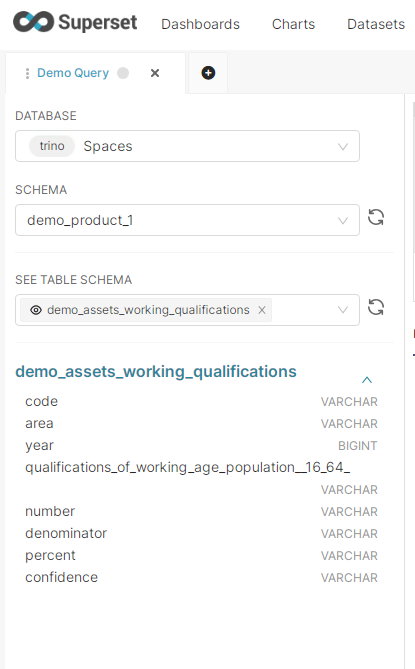Click the demo_assets_working_qualifications table title
415x669 pixels.
pyautogui.click(x=156, y=372)
